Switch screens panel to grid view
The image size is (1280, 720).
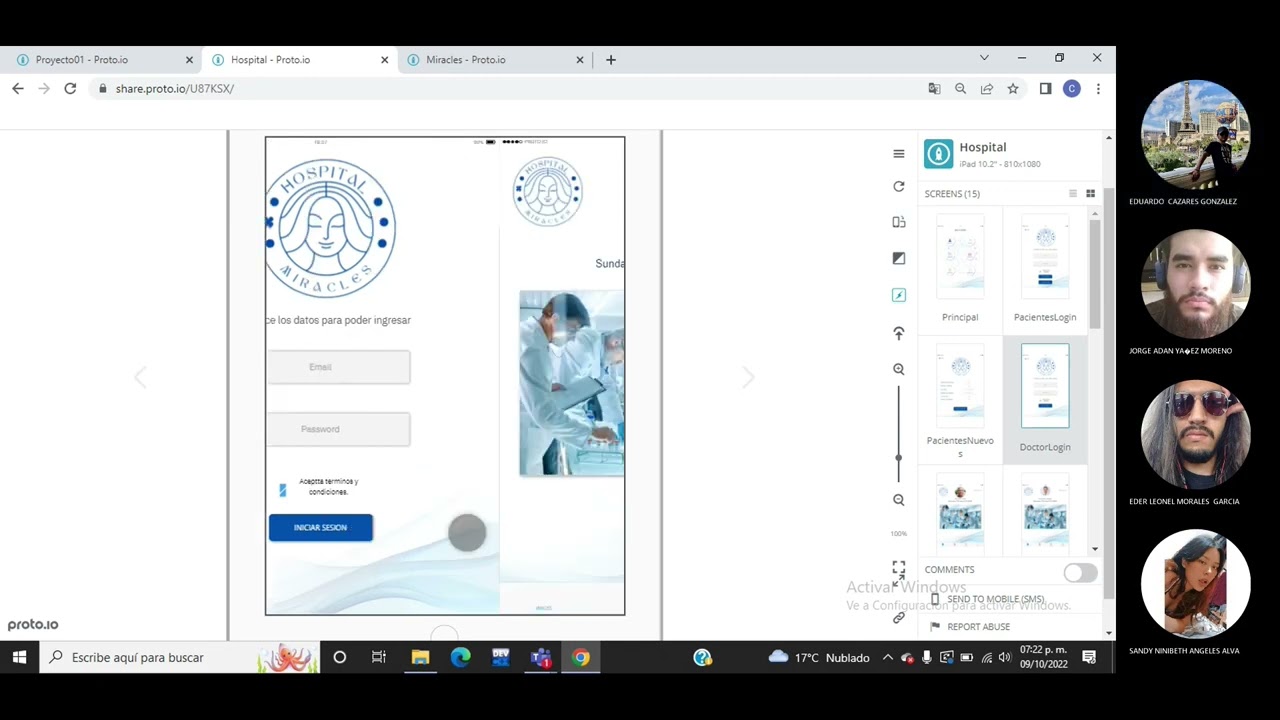pyautogui.click(x=1091, y=194)
